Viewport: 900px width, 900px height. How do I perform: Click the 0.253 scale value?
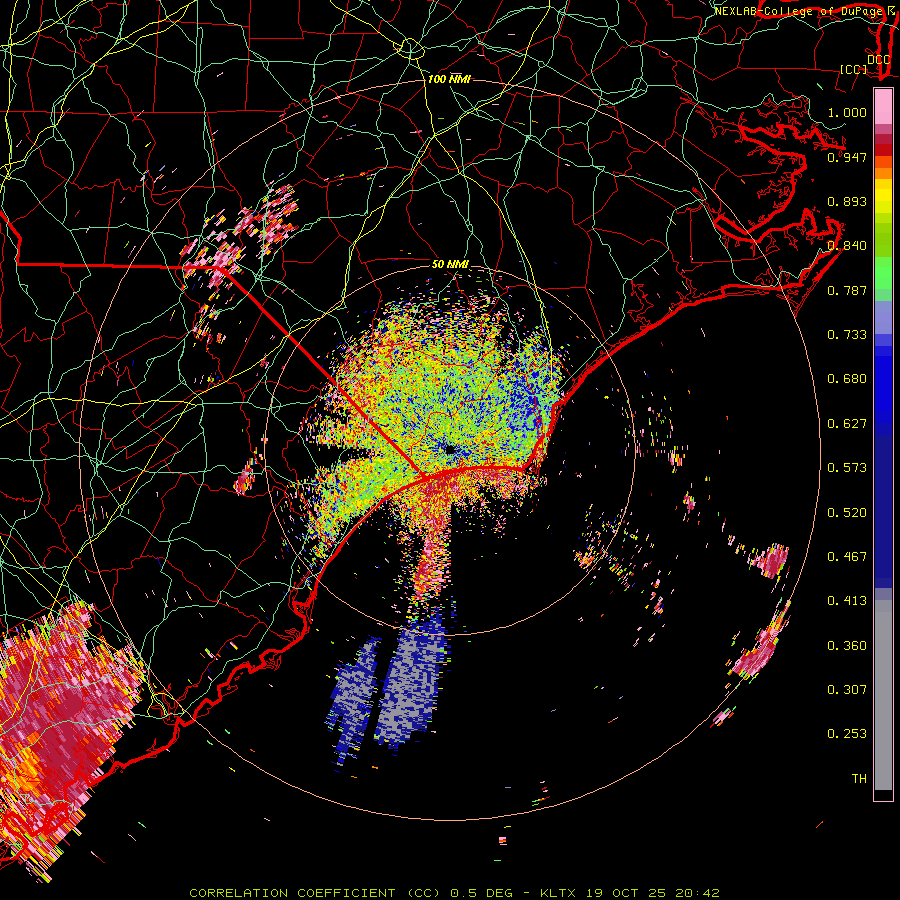(x=847, y=734)
